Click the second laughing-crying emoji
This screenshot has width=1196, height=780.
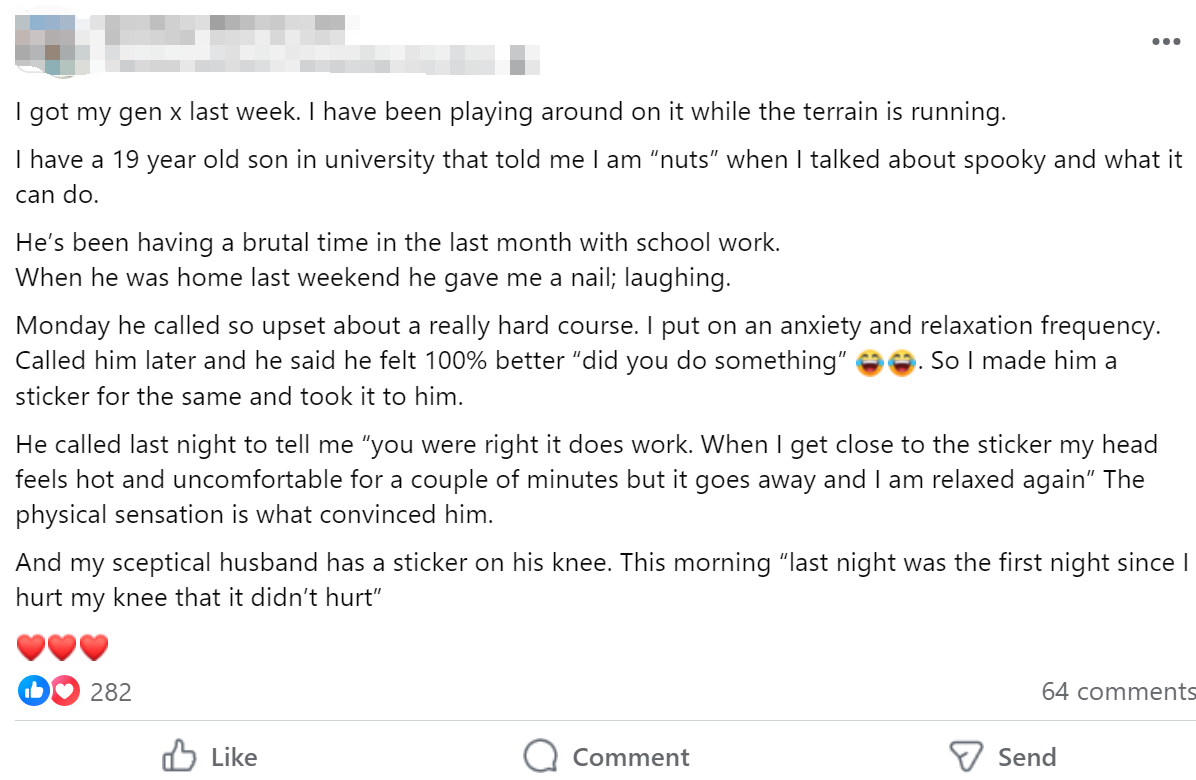(901, 362)
